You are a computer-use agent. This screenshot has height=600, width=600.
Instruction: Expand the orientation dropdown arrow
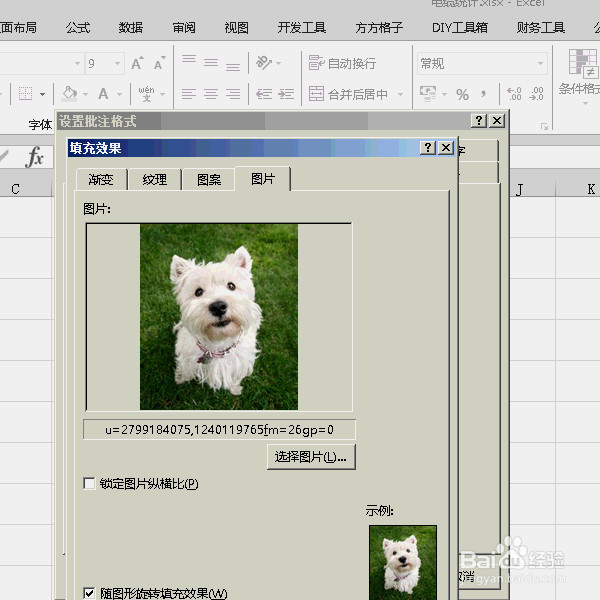click(279, 63)
